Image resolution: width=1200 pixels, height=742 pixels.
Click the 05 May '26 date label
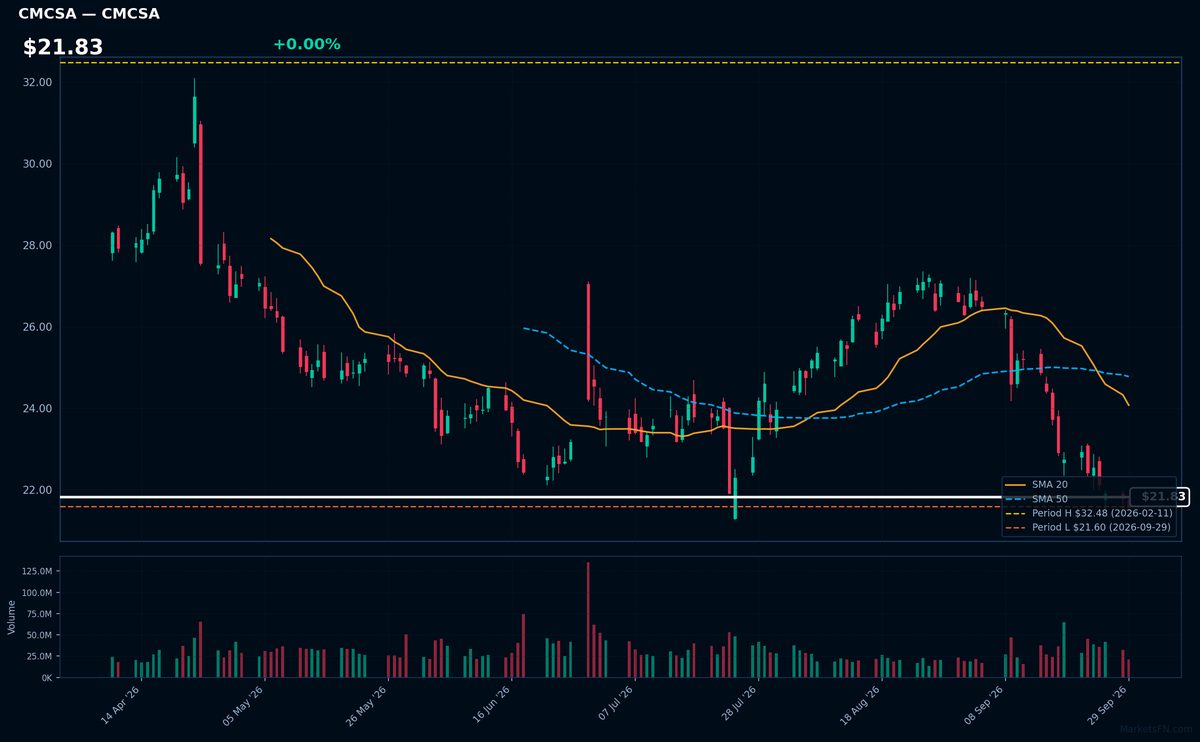(x=243, y=705)
